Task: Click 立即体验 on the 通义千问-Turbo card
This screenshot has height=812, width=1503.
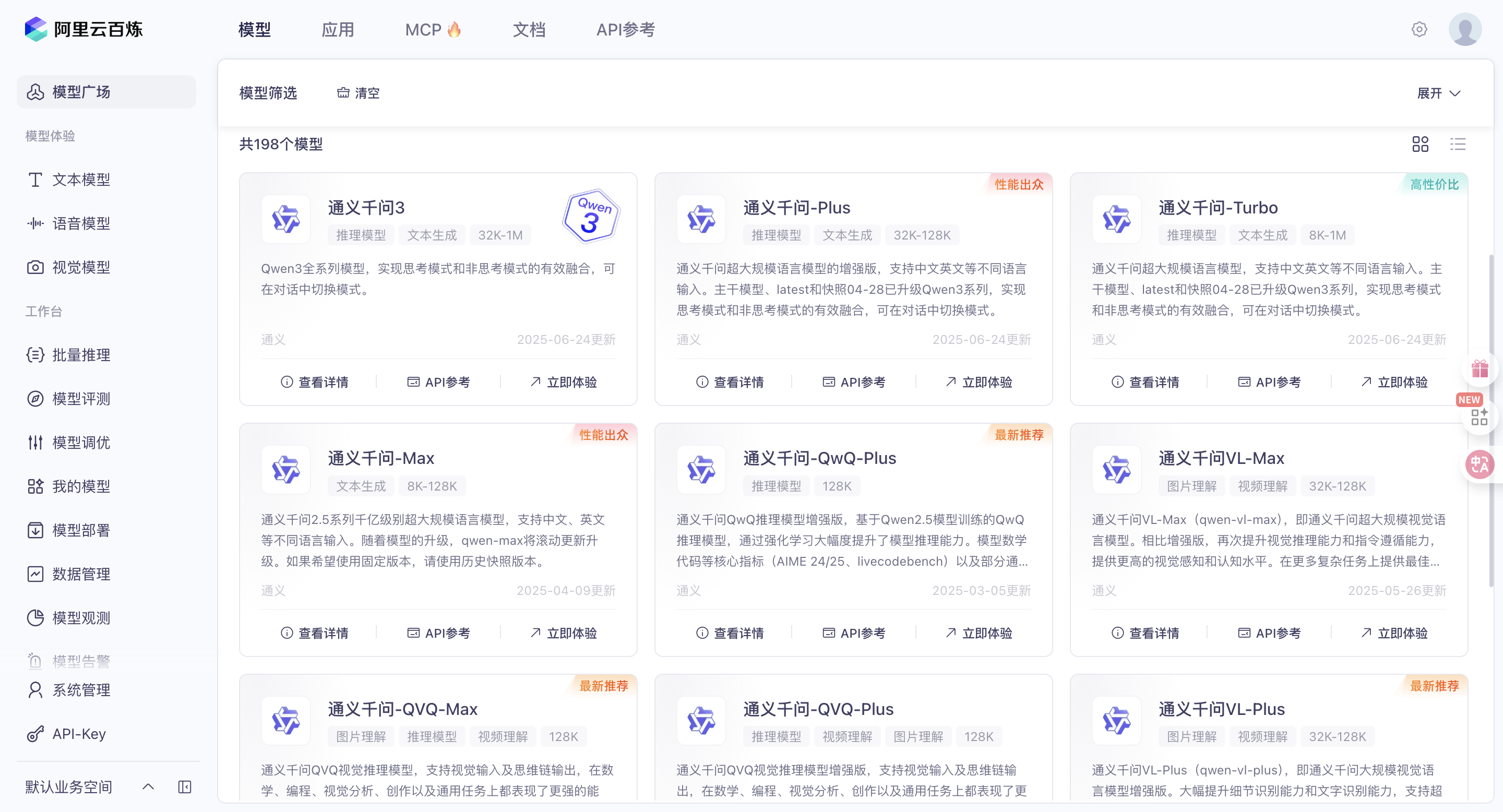Action: tap(1394, 382)
